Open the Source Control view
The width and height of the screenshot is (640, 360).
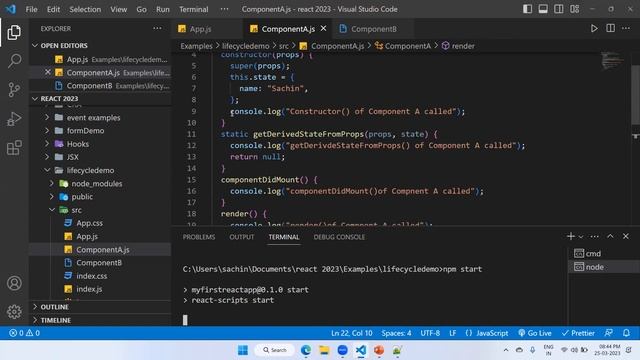(14, 90)
